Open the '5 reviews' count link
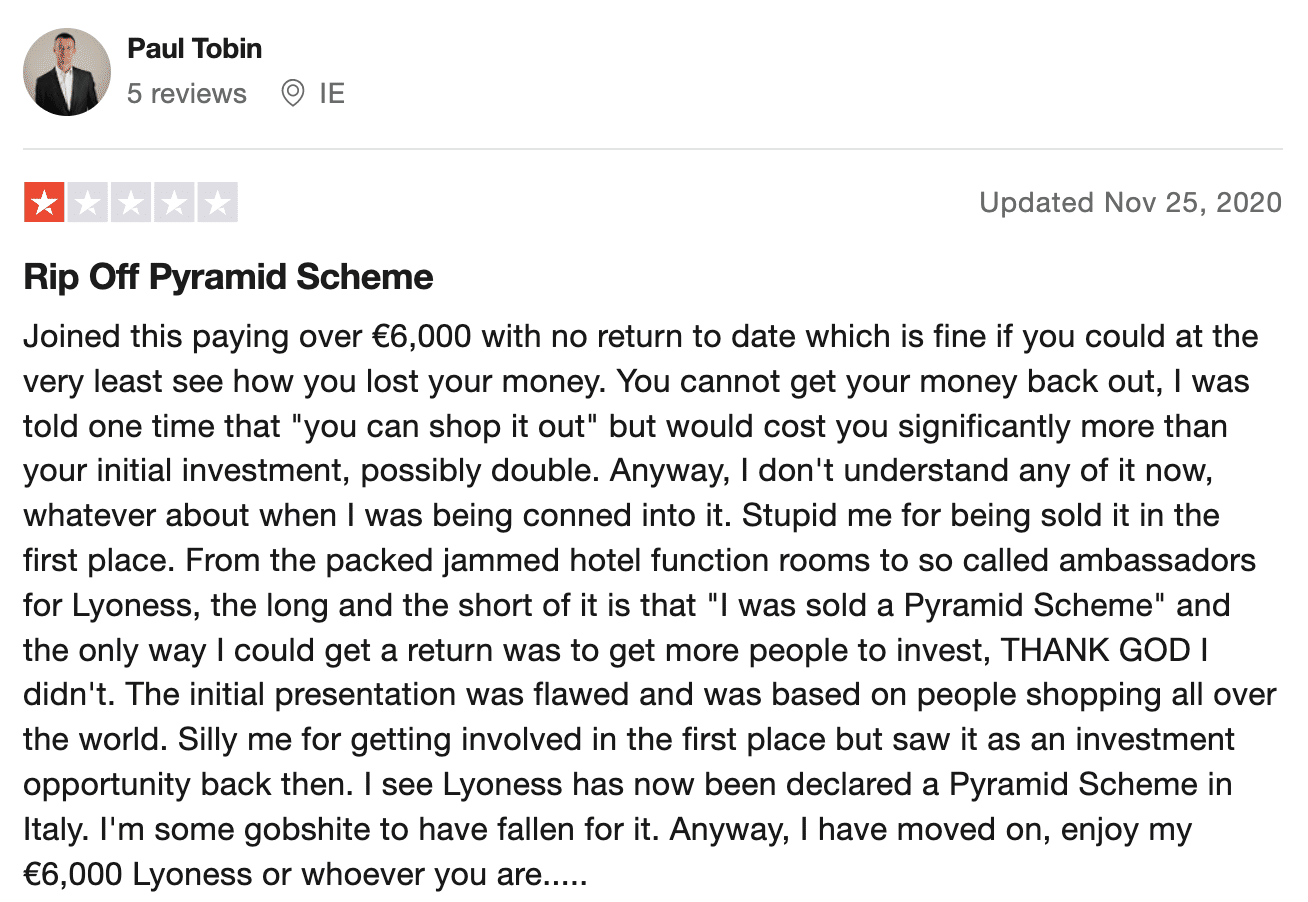The image size is (1308, 902). pyautogui.click(x=187, y=94)
